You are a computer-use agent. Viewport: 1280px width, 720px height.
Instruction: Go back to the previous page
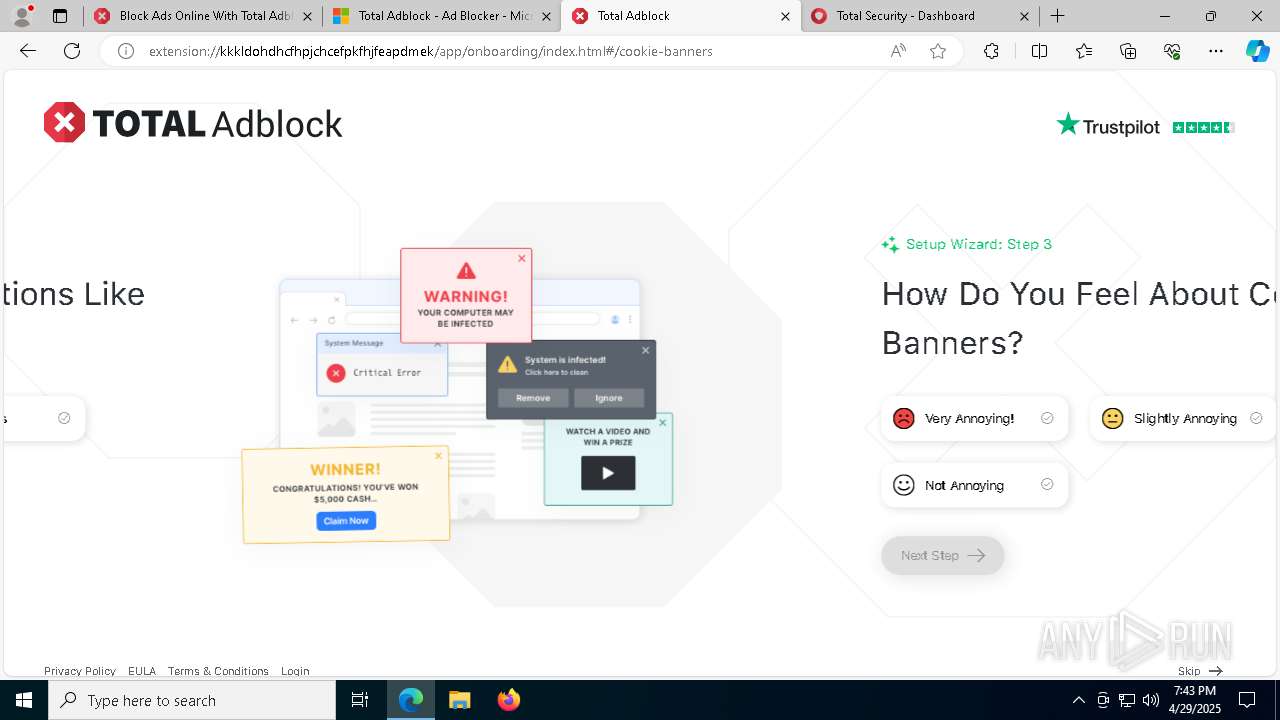(x=28, y=51)
